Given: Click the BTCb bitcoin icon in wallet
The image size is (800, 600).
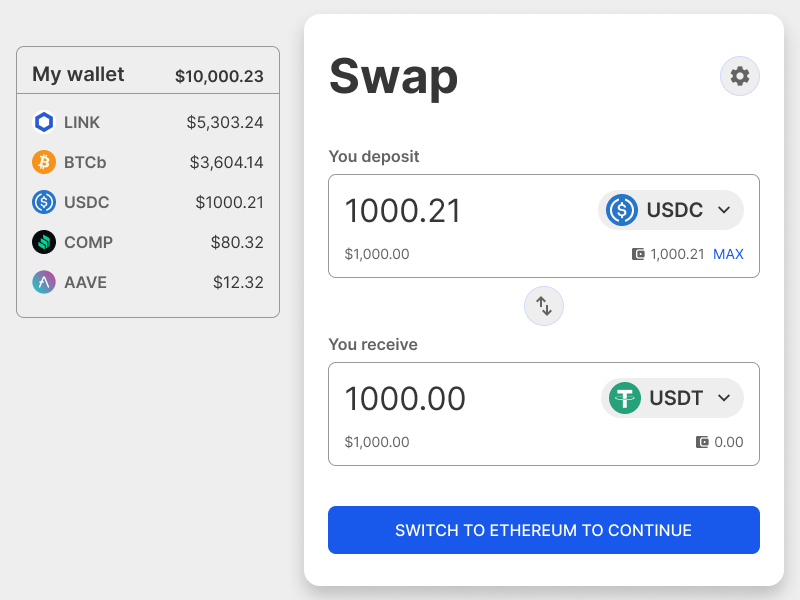Looking at the screenshot, I should coord(44,162).
